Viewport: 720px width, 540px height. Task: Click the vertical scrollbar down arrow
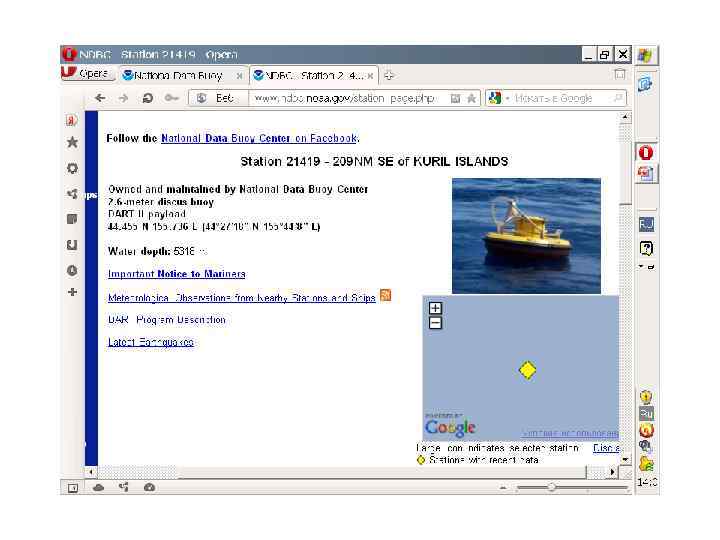pyautogui.click(x=625, y=459)
